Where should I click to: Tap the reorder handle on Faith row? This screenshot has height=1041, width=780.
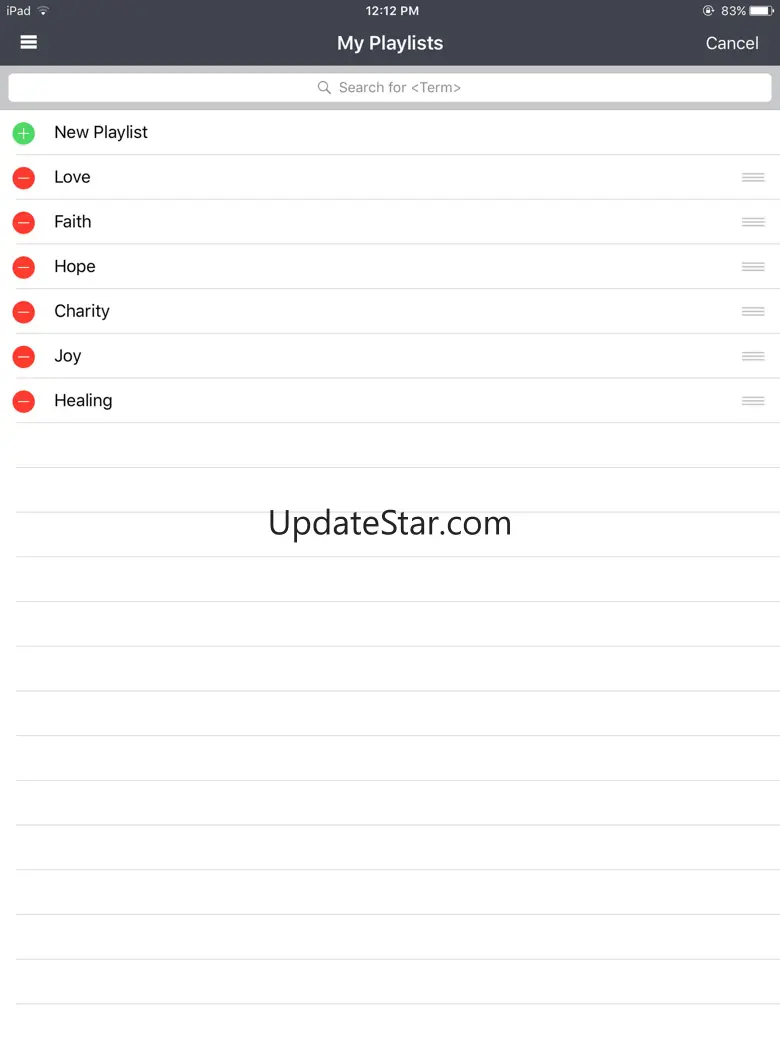[753, 222]
